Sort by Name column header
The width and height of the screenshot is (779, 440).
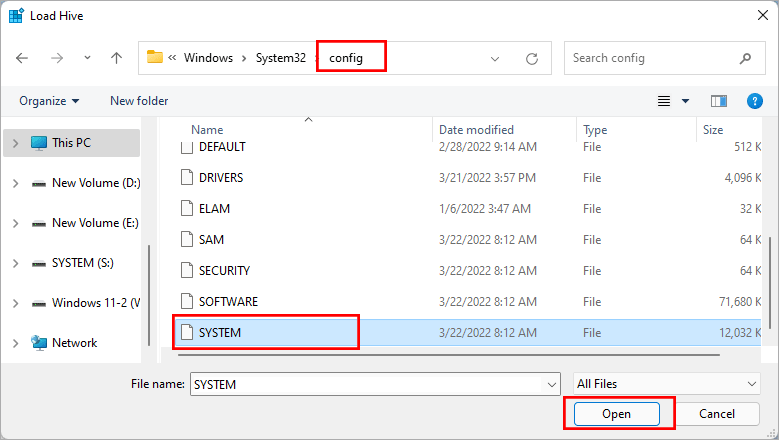click(207, 130)
